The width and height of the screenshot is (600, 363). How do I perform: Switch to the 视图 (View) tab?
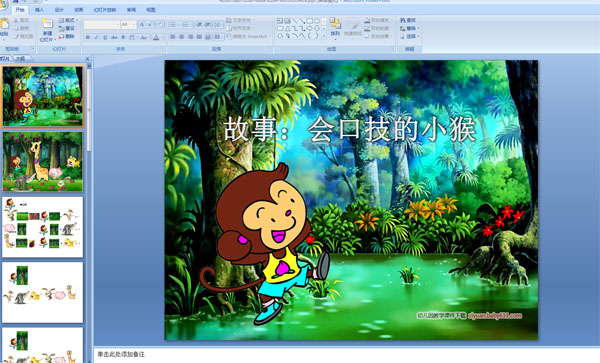(x=151, y=10)
